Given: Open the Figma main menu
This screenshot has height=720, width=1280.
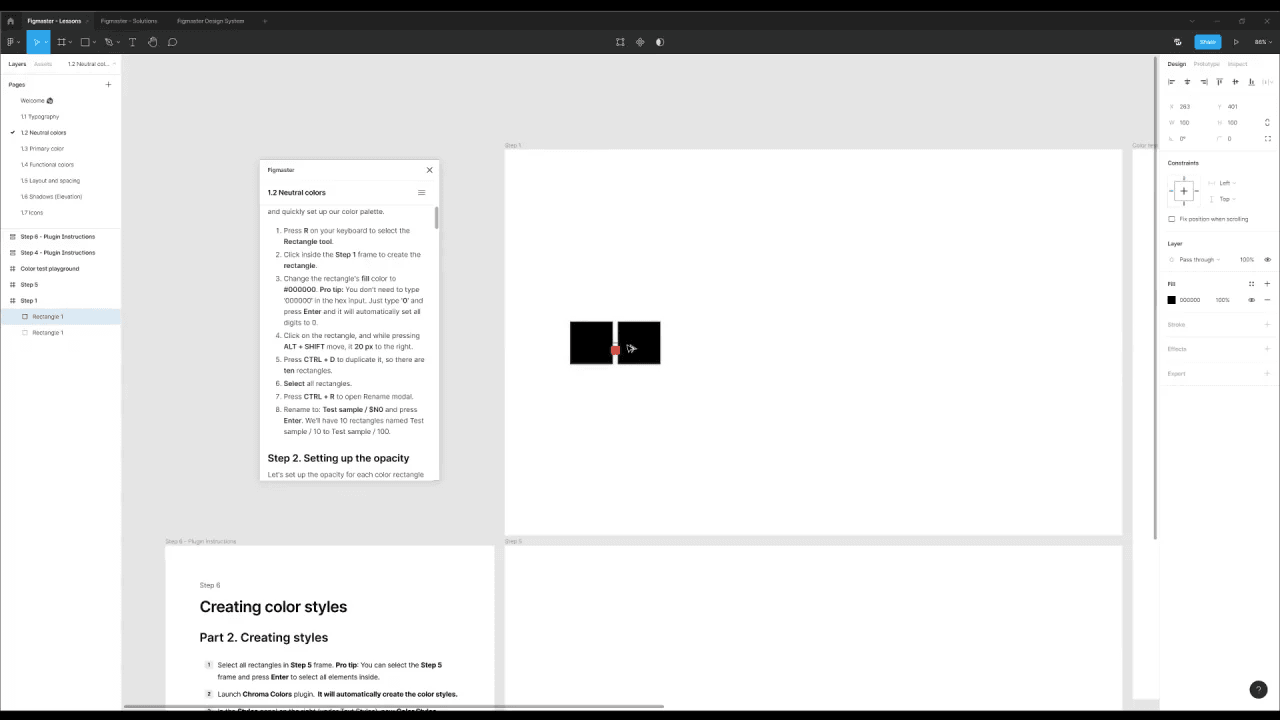Looking at the screenshot, I should 11,42.
